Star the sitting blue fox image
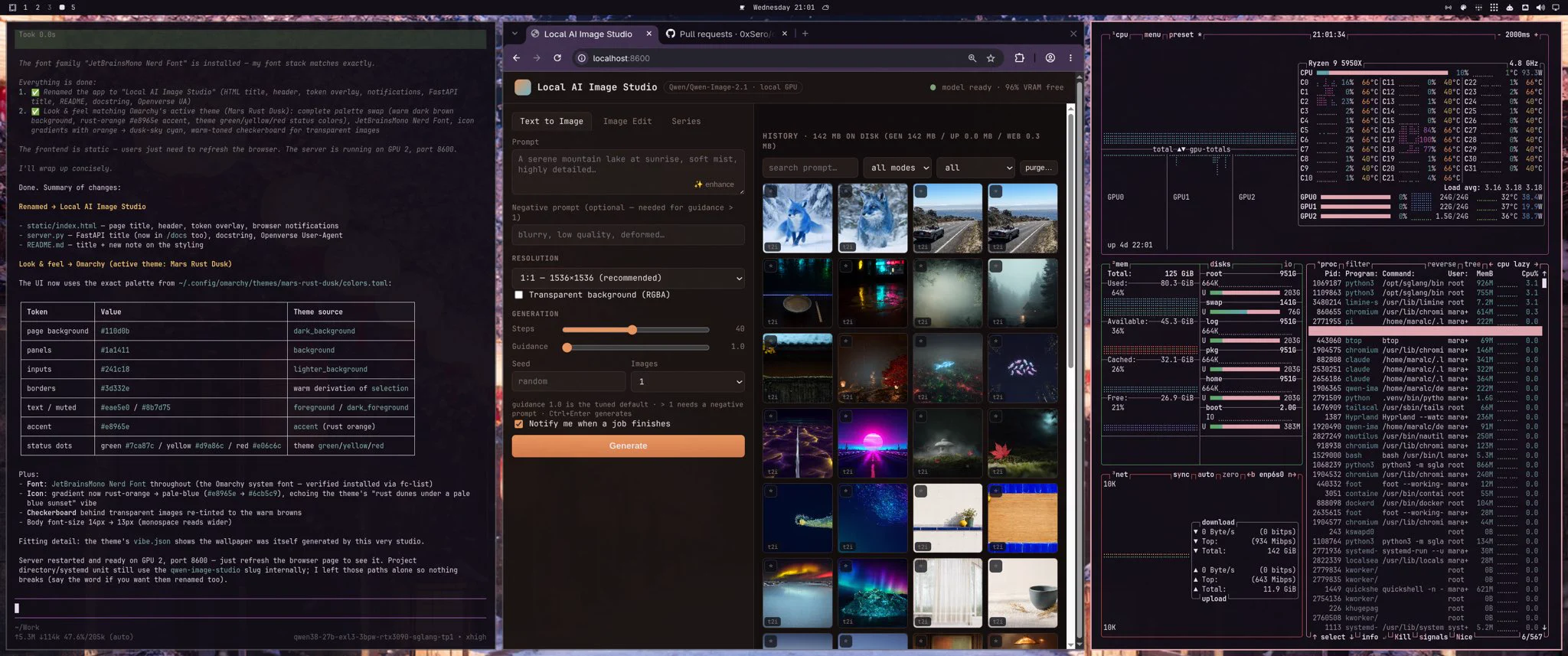This screenshot has height=656, width=1568. coord(846,191)
